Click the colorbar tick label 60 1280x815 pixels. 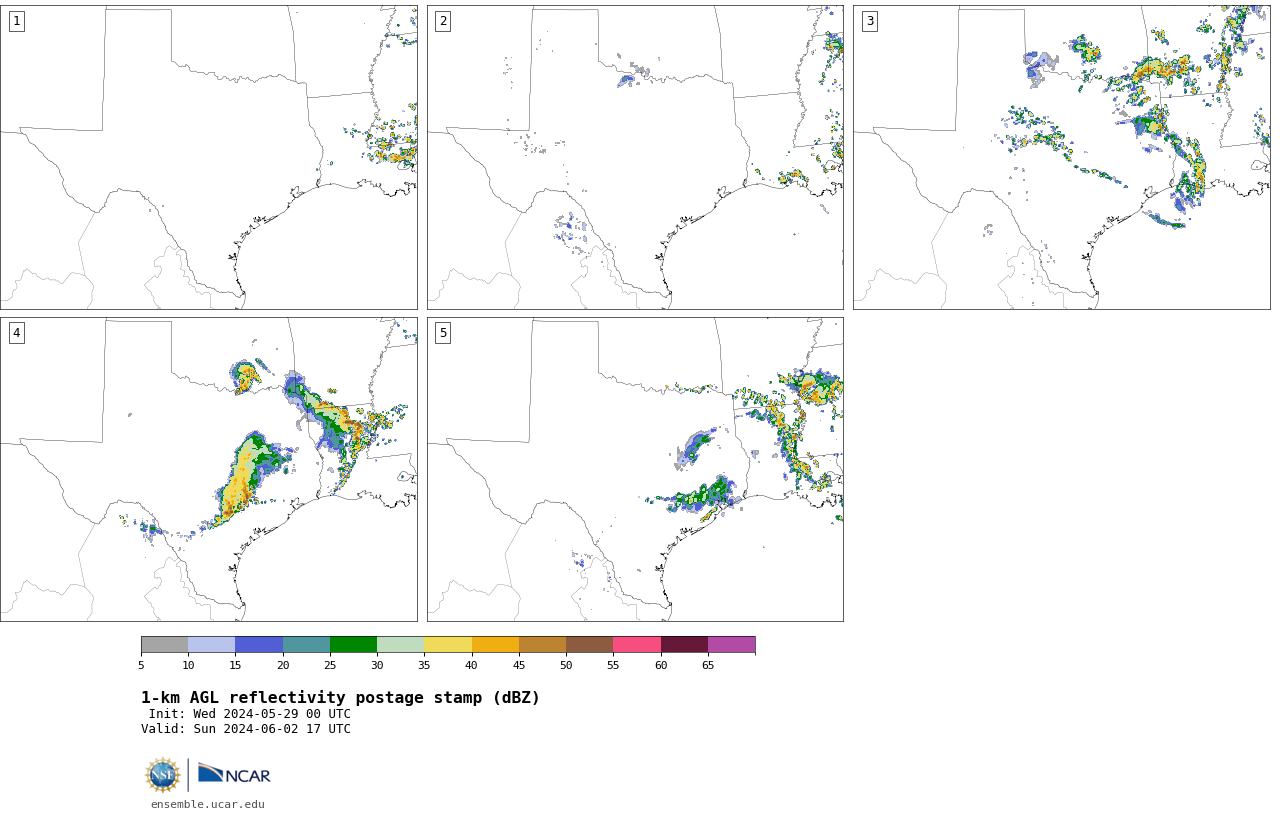click(x=661, y=665)
